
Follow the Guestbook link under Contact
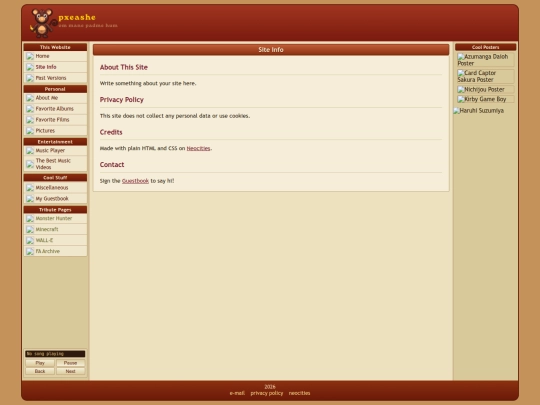135,181
